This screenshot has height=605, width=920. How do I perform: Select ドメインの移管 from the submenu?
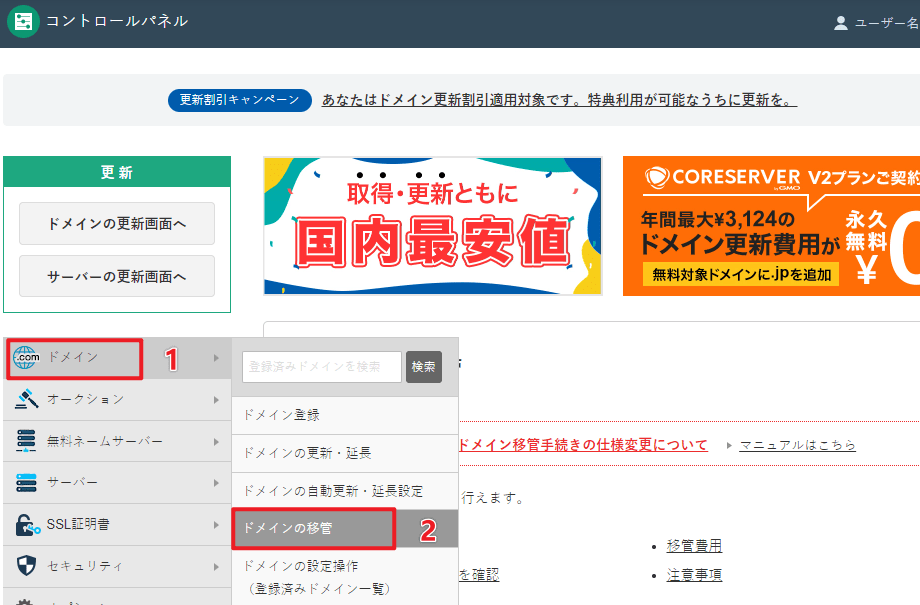(x=345, y=528)
